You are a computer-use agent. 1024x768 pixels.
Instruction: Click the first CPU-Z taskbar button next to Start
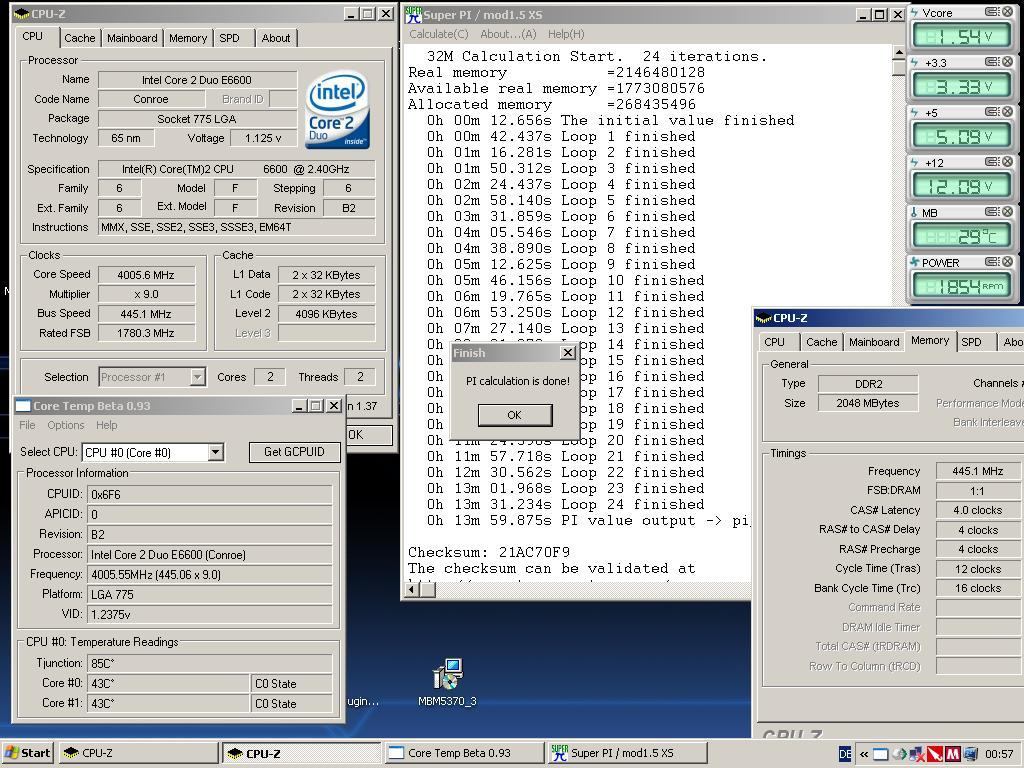pyautogui.click(x=138, y=753)
